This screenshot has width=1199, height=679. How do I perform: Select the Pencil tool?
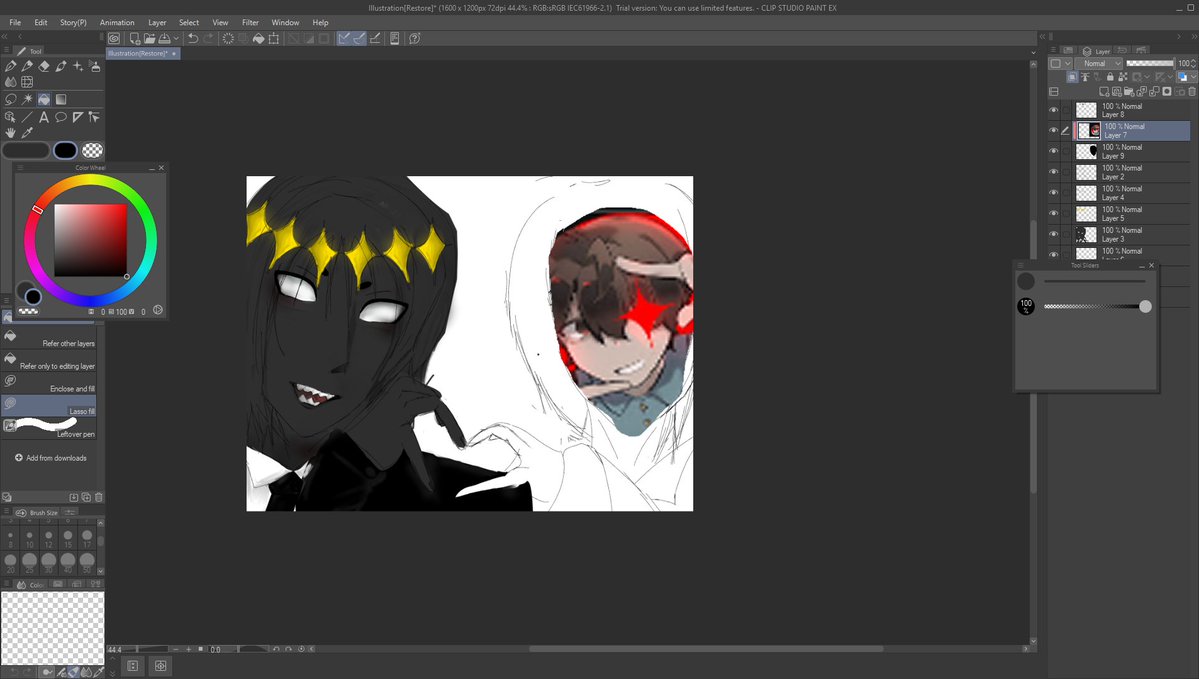[28, 67]
